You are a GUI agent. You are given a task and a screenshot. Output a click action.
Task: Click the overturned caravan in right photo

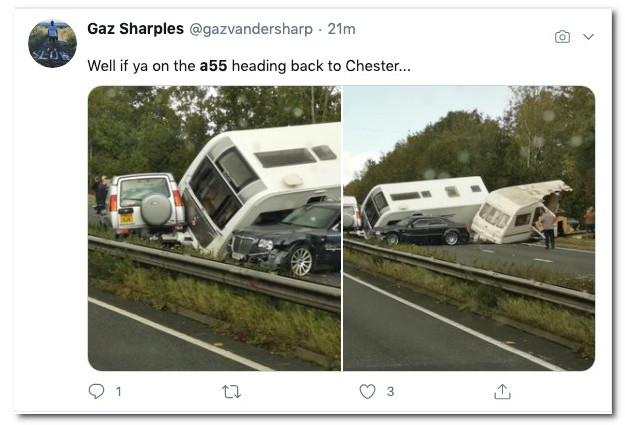(519, 212)
